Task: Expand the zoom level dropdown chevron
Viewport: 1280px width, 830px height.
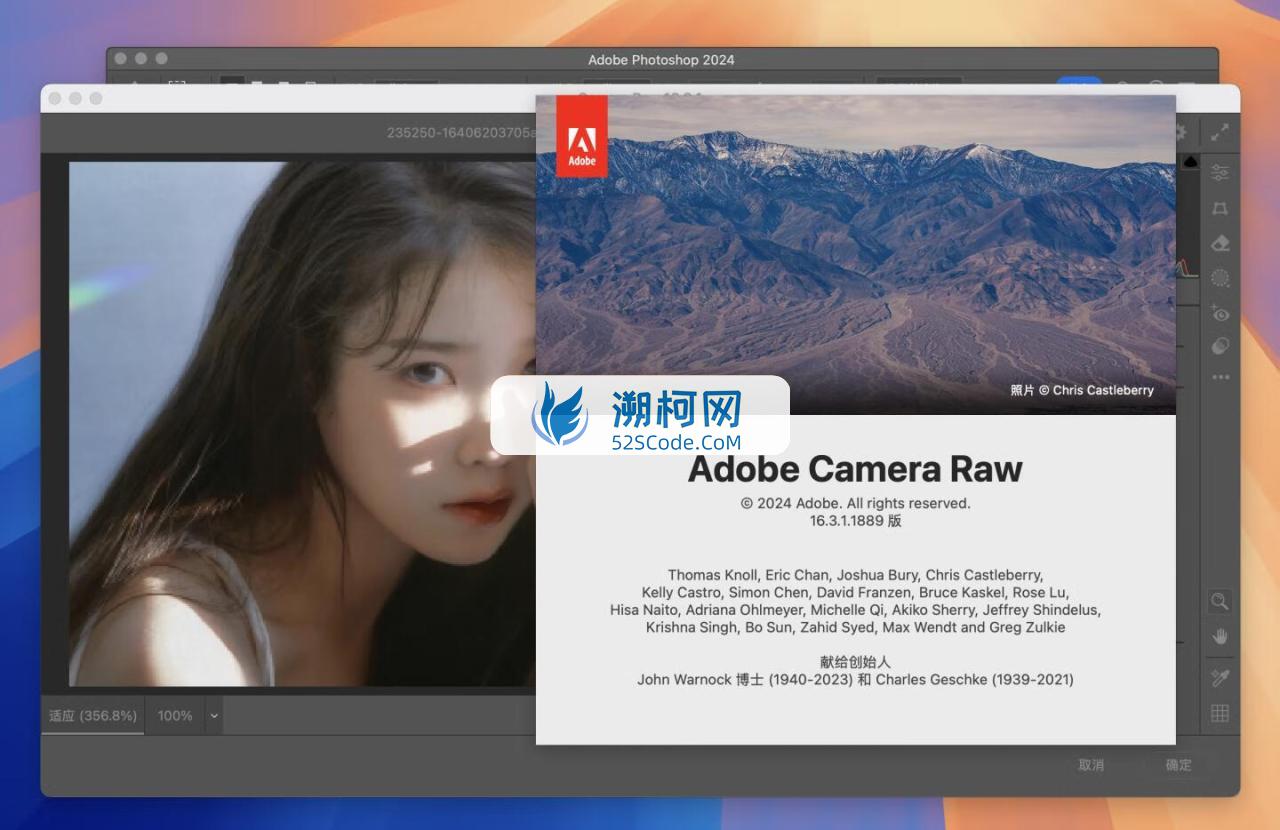Action: tap(213, 716)
